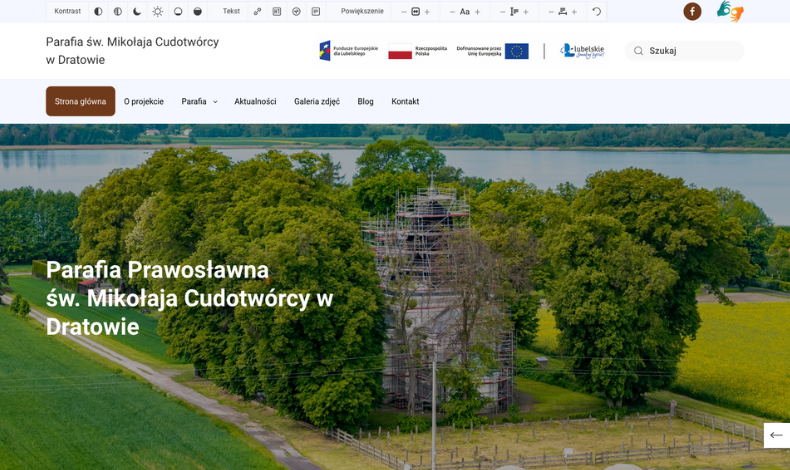Open the Kontakt link
The image size is (790, 470).
pyautogui.click(x=405, y=101)
